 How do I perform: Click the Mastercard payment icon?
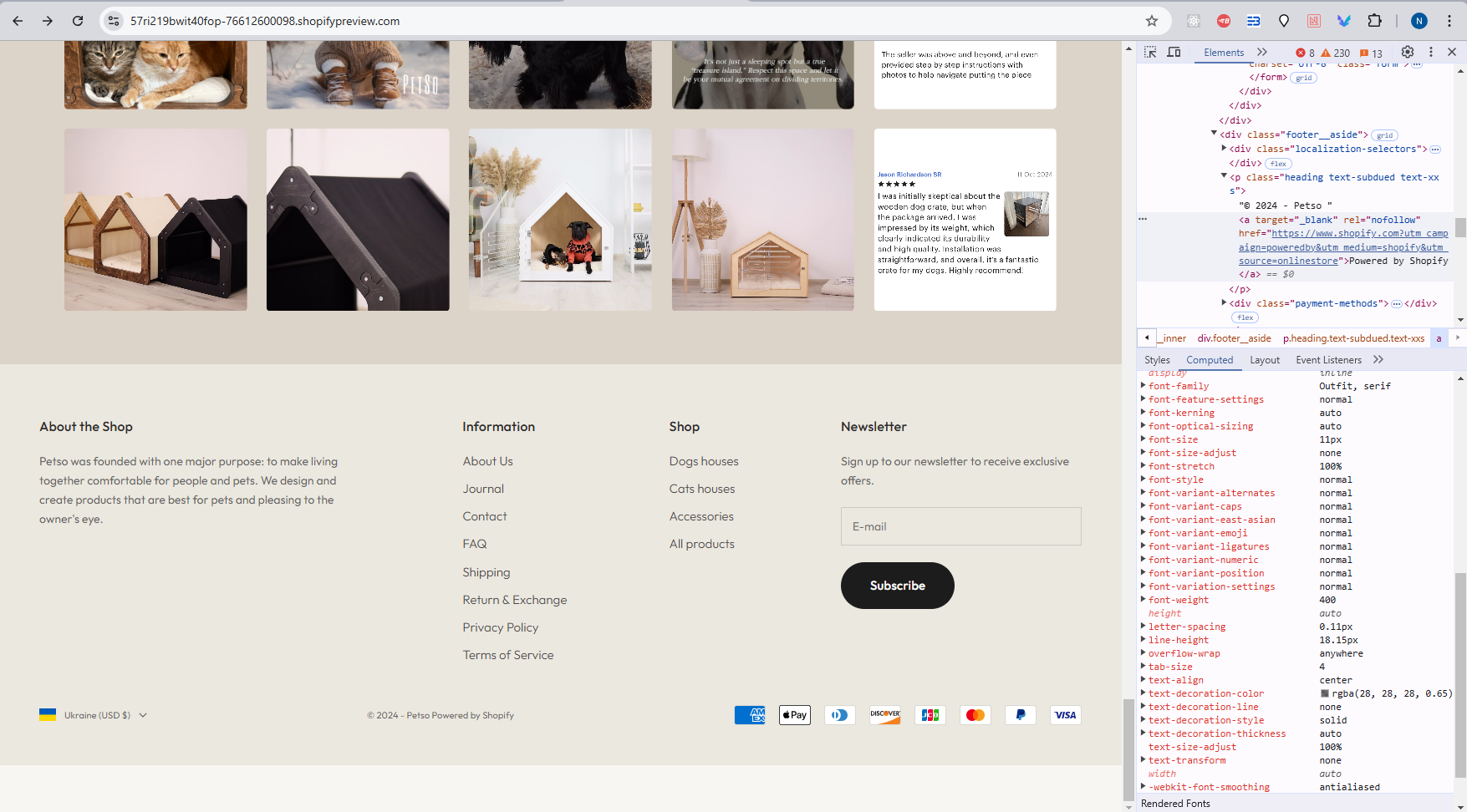pos(975,715)
